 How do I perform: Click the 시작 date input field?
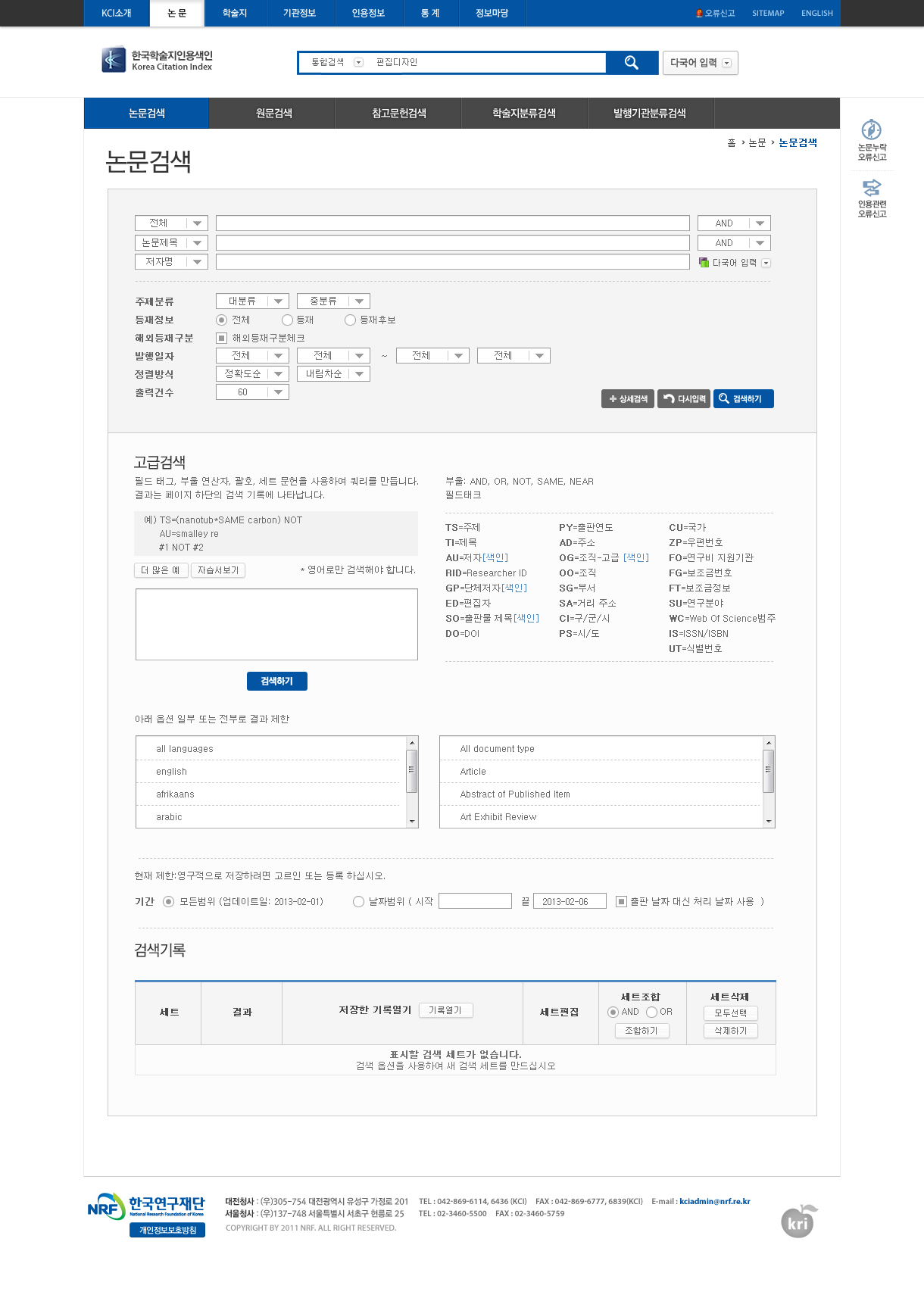pos(475,901)
